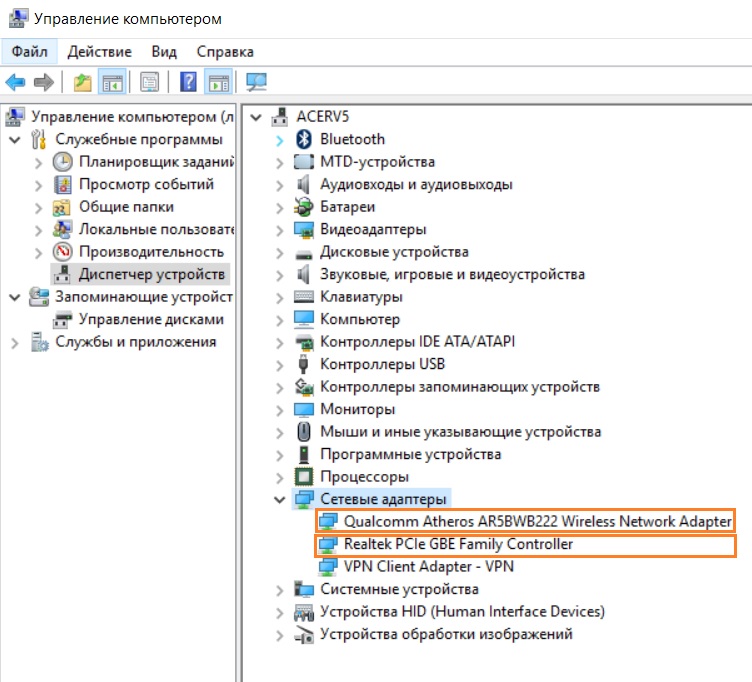Expand the Контроллеры IDE ATA/ATAPI arrow
This screenshot has height=682, width=752.
coord(280,342)
